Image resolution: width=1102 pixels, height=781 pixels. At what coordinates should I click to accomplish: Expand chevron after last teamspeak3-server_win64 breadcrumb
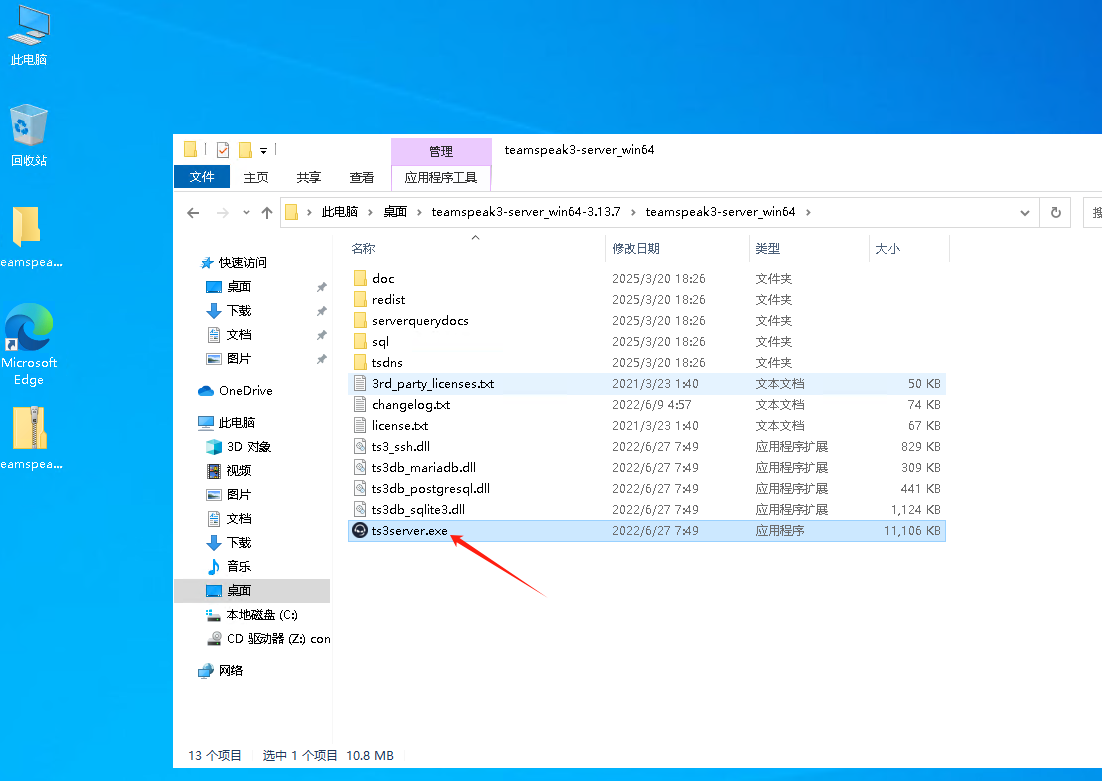click(808, 212)
